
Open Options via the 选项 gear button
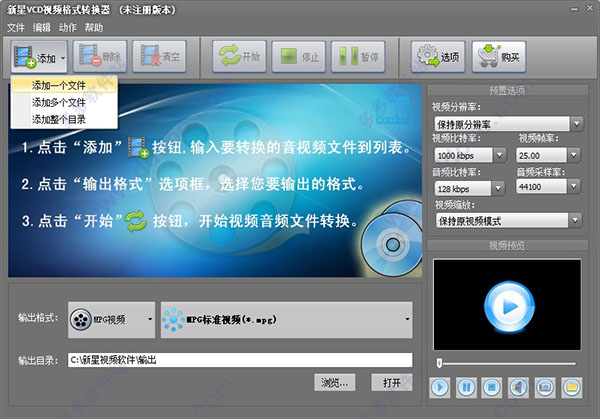pyautogui.click(x=438, y=57)
